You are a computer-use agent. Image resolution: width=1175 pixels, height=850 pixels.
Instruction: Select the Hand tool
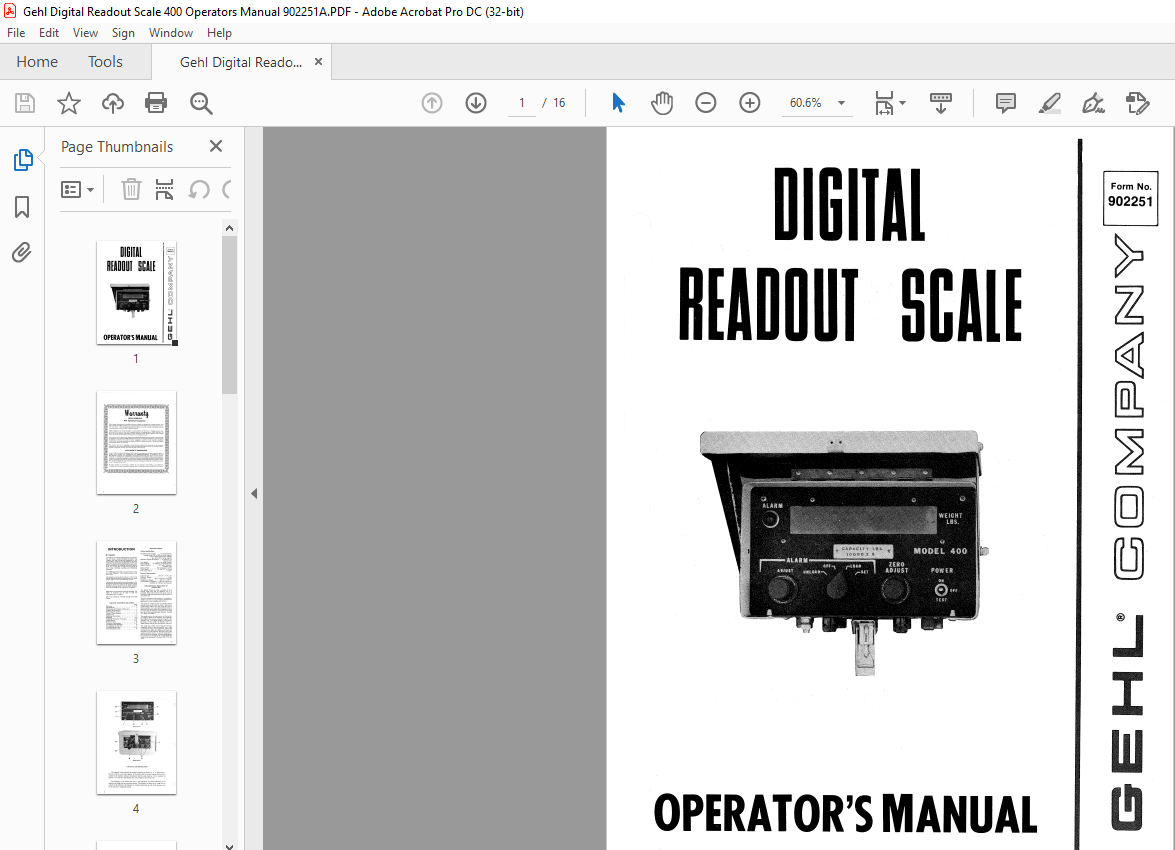pos(662,103)
